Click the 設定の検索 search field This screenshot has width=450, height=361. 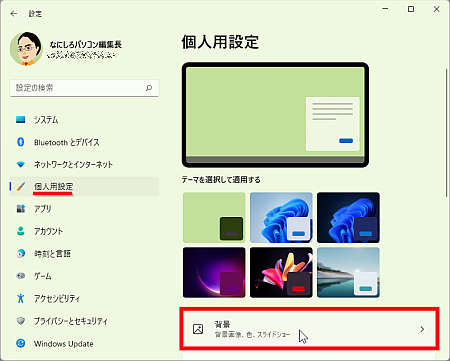[x=84, y=88]
